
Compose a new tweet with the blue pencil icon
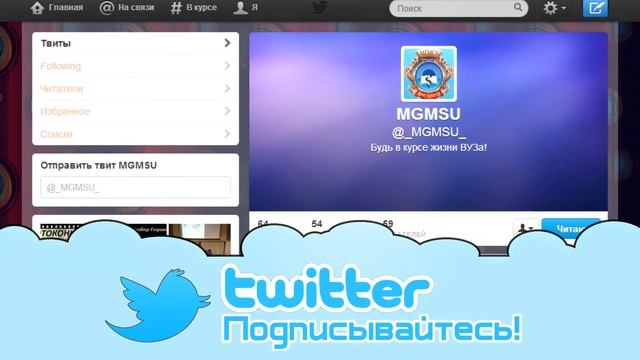595,8
